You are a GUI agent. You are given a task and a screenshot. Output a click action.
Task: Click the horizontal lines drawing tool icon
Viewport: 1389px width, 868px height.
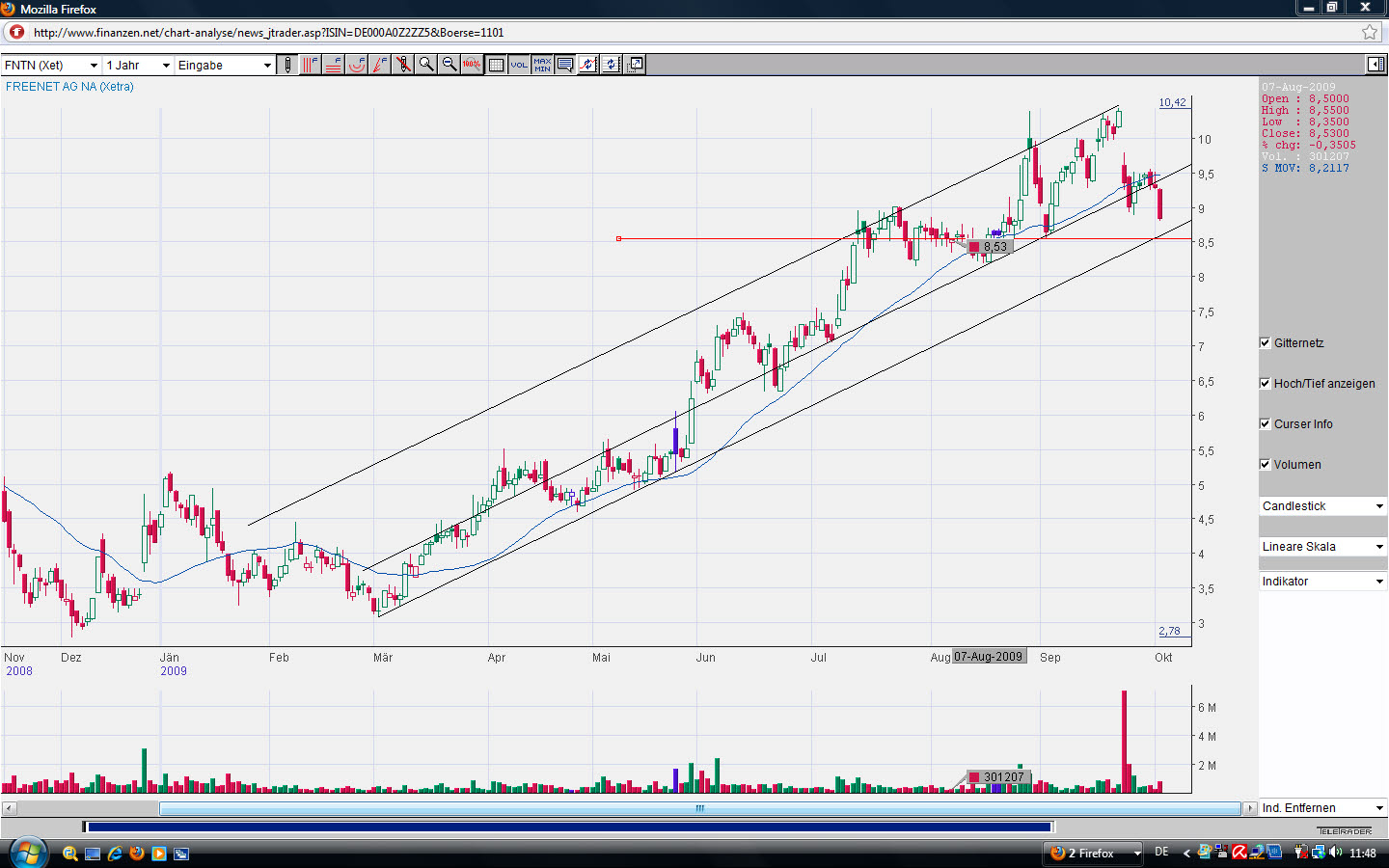pyautogui.click(x=333, y=65)
